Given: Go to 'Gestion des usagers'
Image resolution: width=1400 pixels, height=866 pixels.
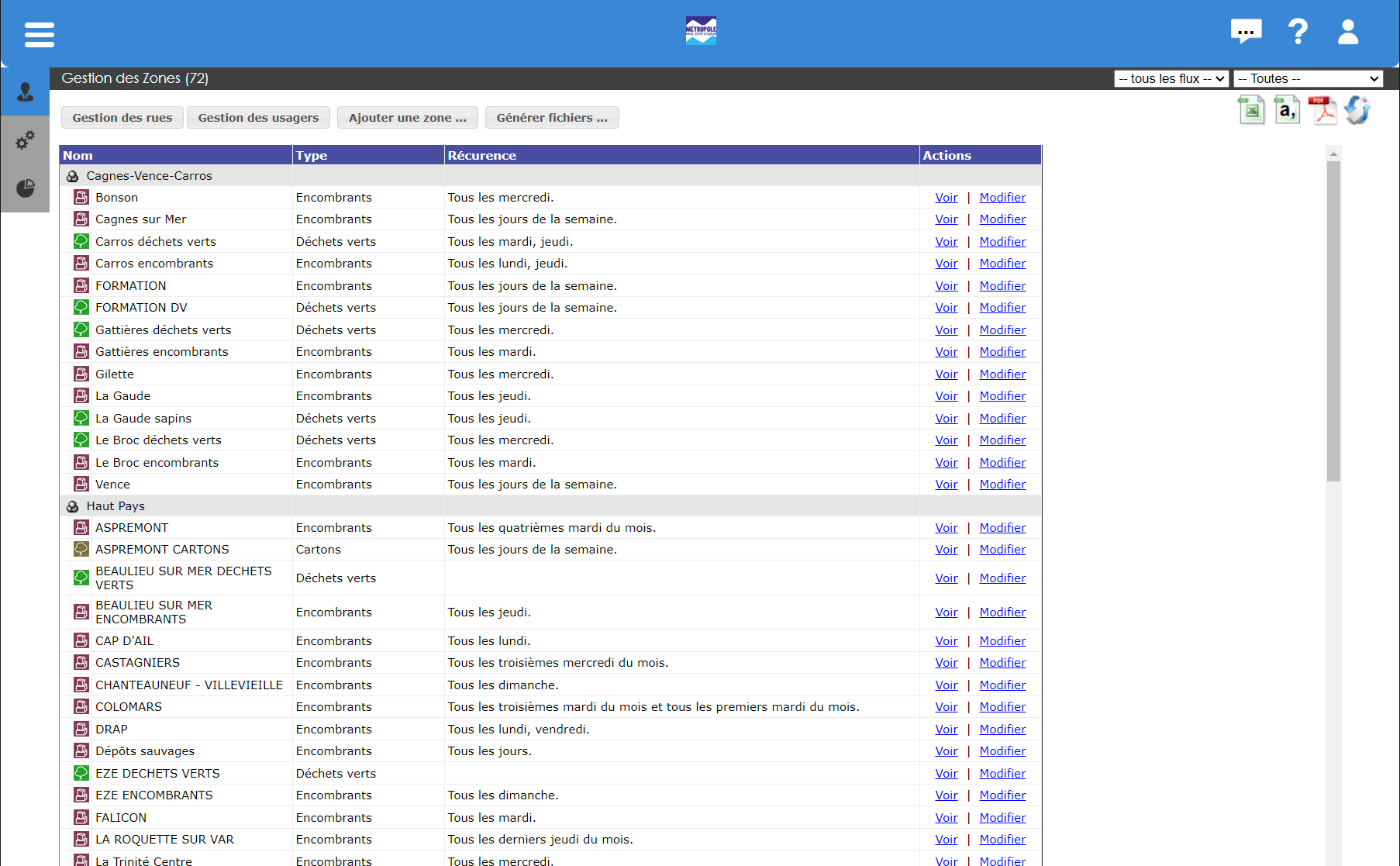Looking at the screenshot, I should [258, 118].
